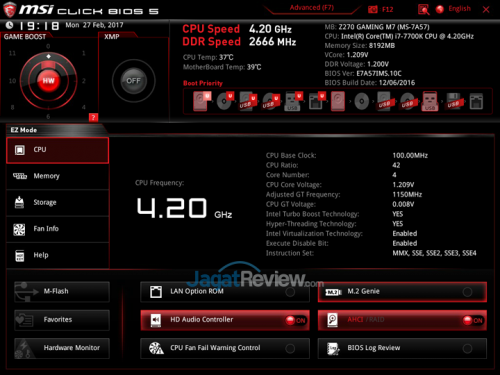Turn on the XMP OFF button

(133, 81)
